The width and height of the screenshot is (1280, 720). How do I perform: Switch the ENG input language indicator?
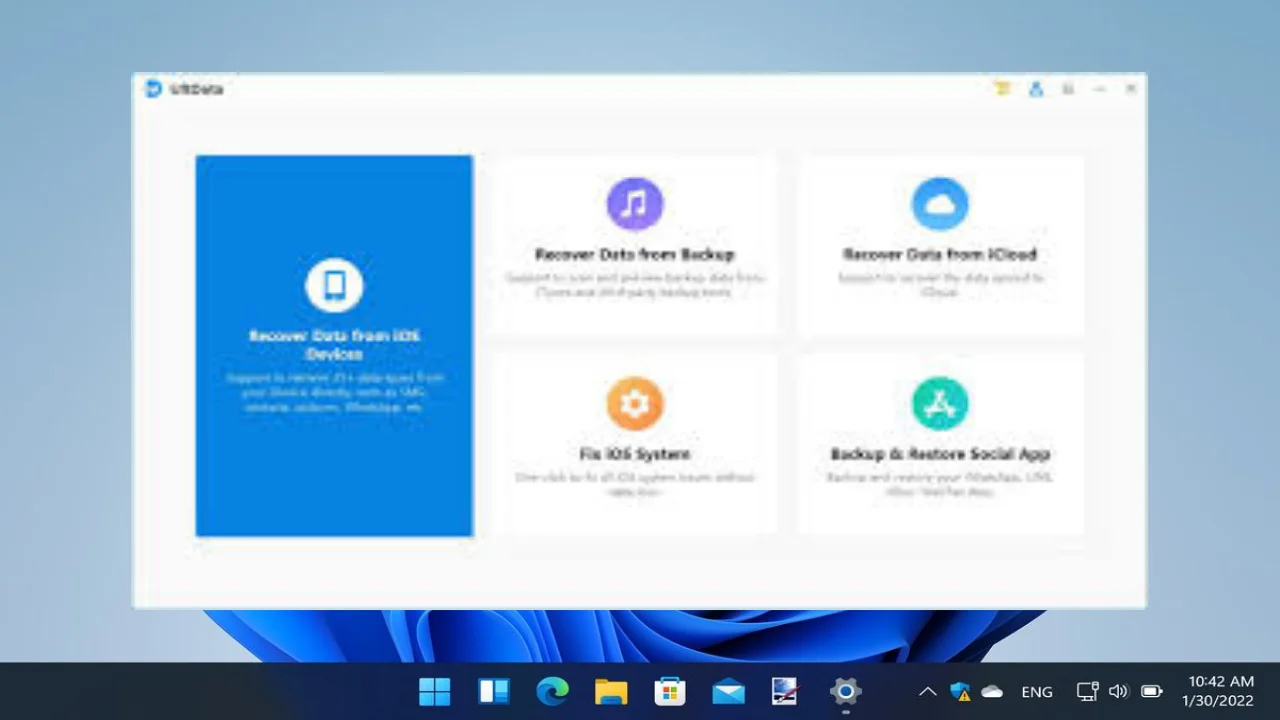(x=1037, y=691)
